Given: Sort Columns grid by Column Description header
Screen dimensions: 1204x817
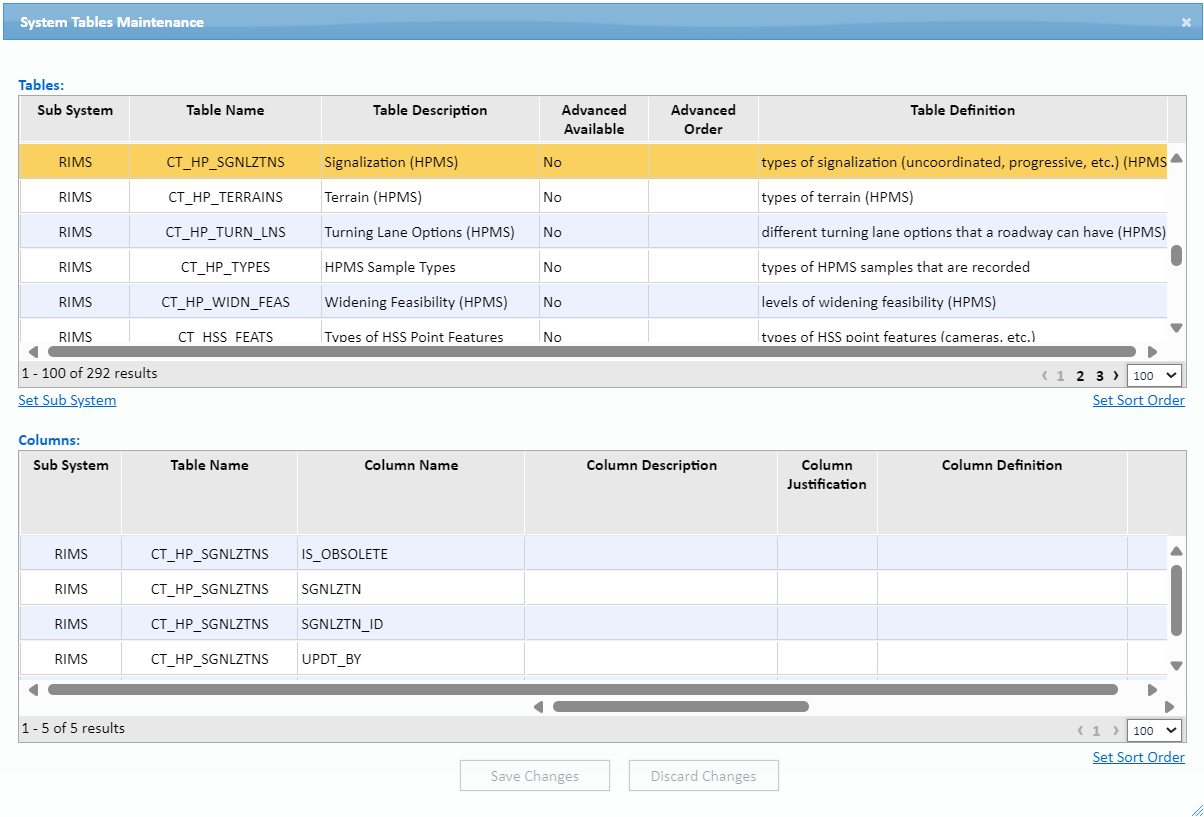Looking at the screenshot, I should tap(651, 492).
